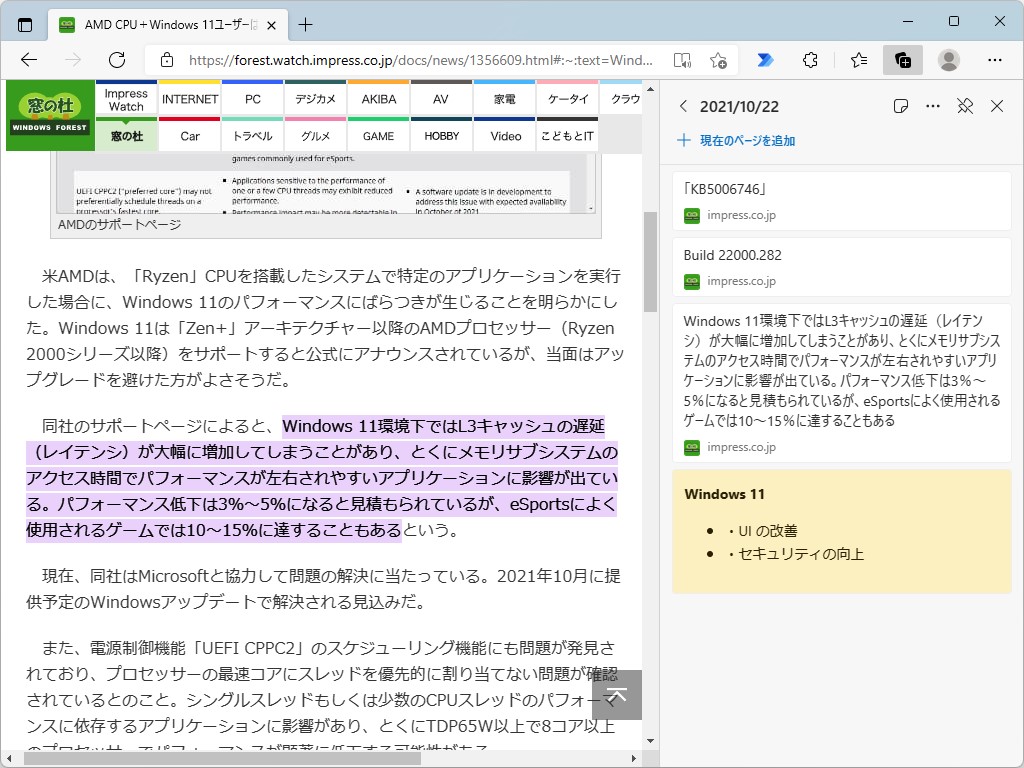The height and width of the screenshot is (768, 1024).
Task: Open the Collections more options ellipsis
Action: (x=932, y=106)
